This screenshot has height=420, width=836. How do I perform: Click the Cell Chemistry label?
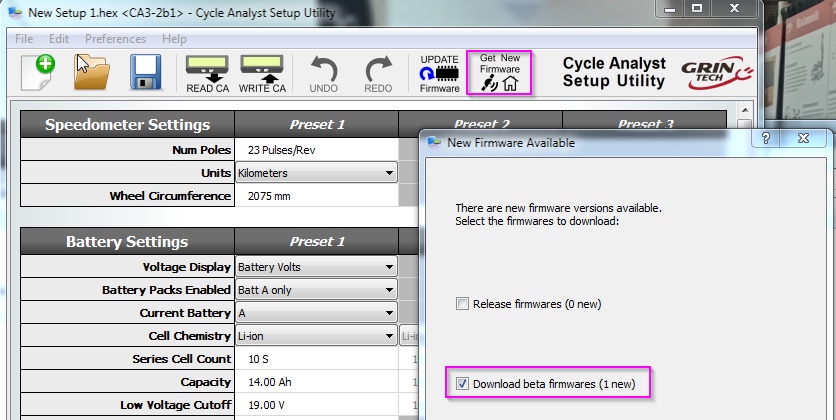189,336
